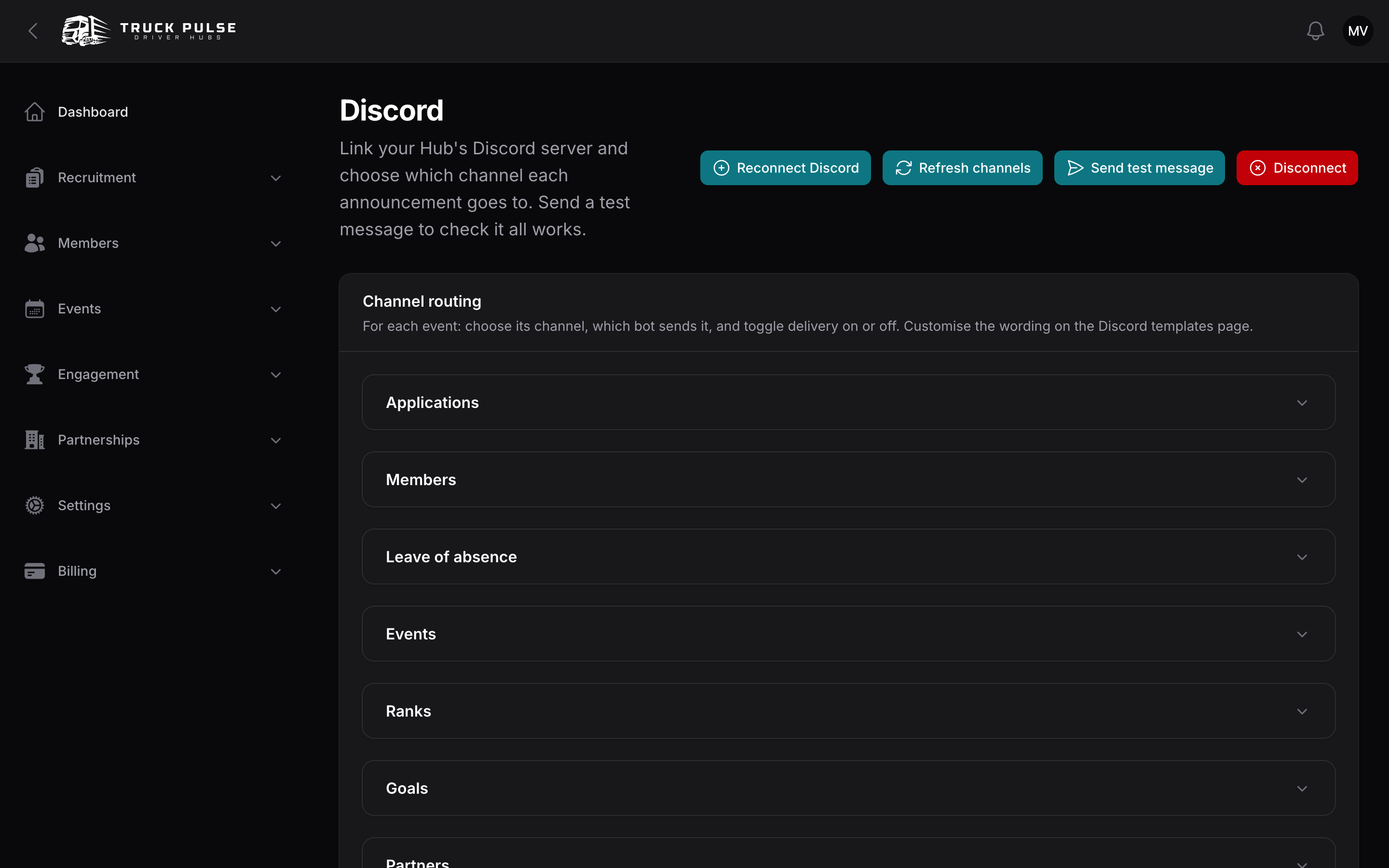
Task: Click the Members people icon
Action: click(x=34, y=243)
